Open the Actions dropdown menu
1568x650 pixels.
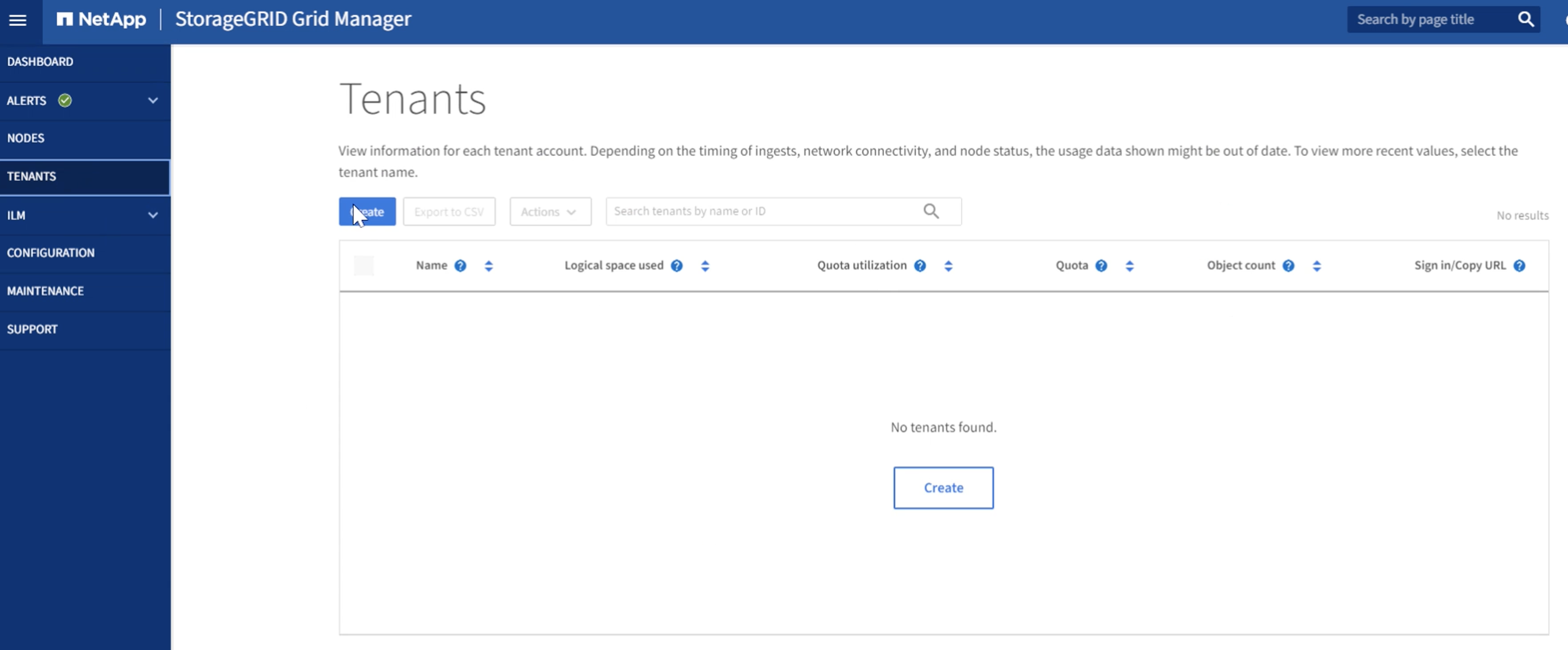click(549, 211)
